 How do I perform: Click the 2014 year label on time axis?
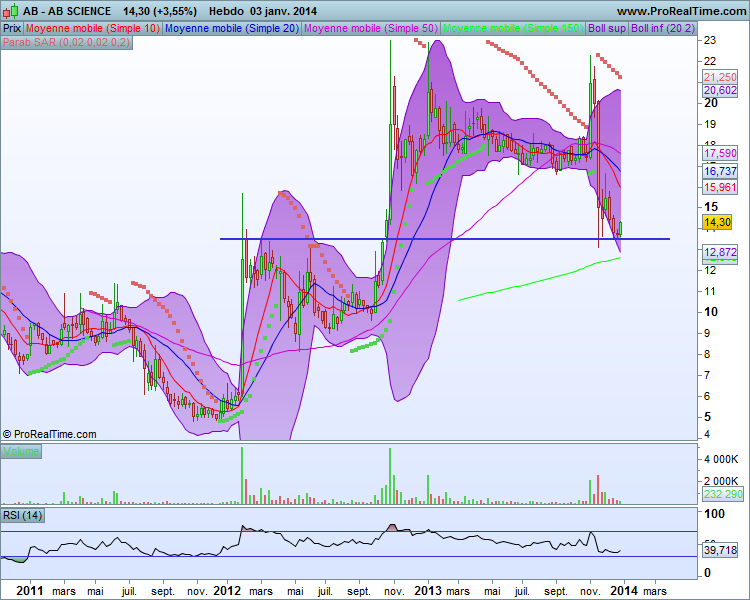point(623,591)
